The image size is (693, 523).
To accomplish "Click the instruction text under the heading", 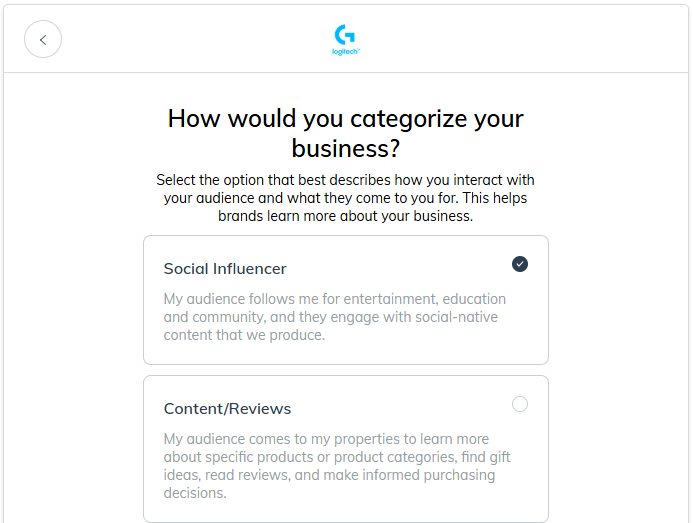I will tap(345, 198).
